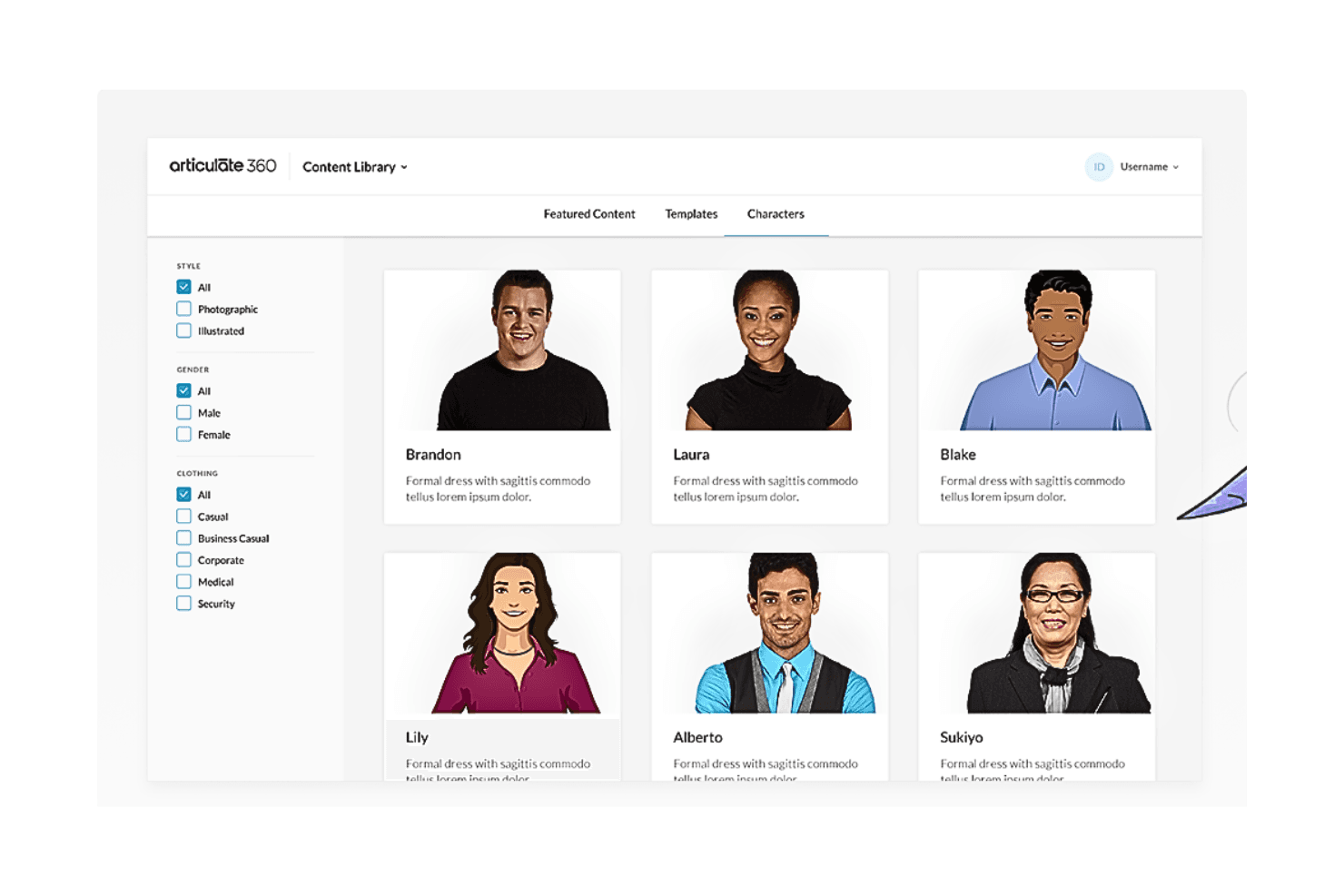Switch to the Featured Content tab
The width and height of the screenshot is (1344, 896).
pyautogui.click(x=589, y=214)
